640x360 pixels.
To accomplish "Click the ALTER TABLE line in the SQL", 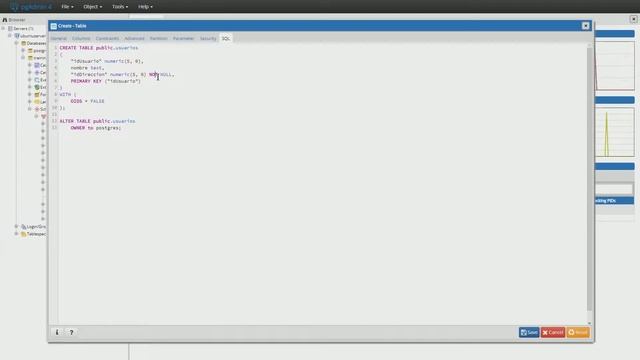I will 98,121.
